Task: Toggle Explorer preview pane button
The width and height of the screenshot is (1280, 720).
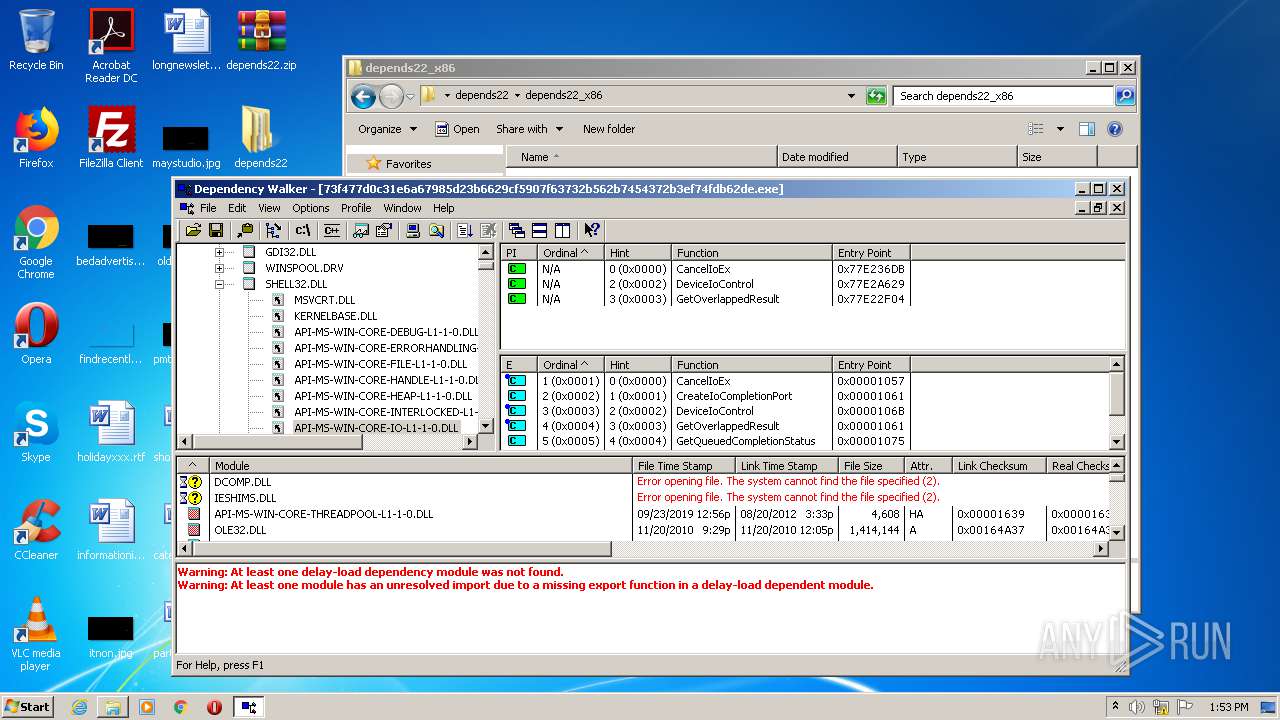Action: click(1087, 129)
